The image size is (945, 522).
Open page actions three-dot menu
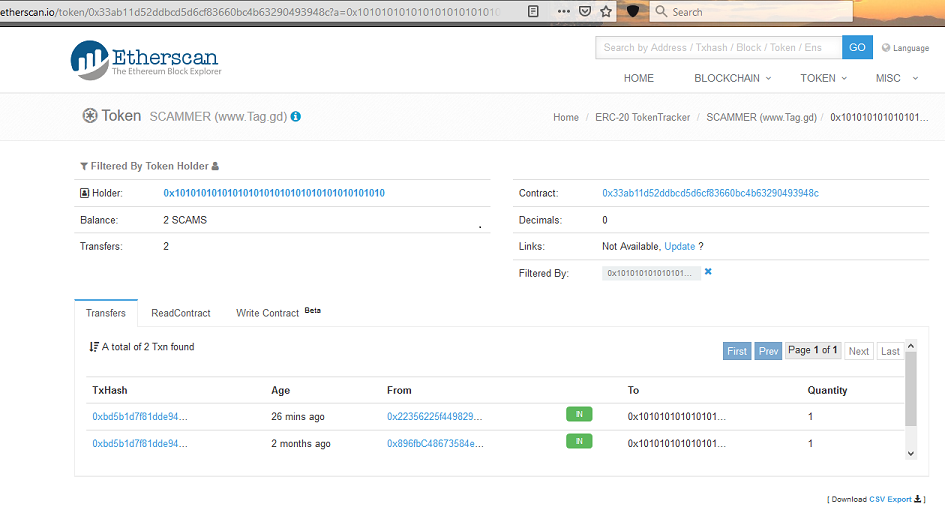click(564, 11)
